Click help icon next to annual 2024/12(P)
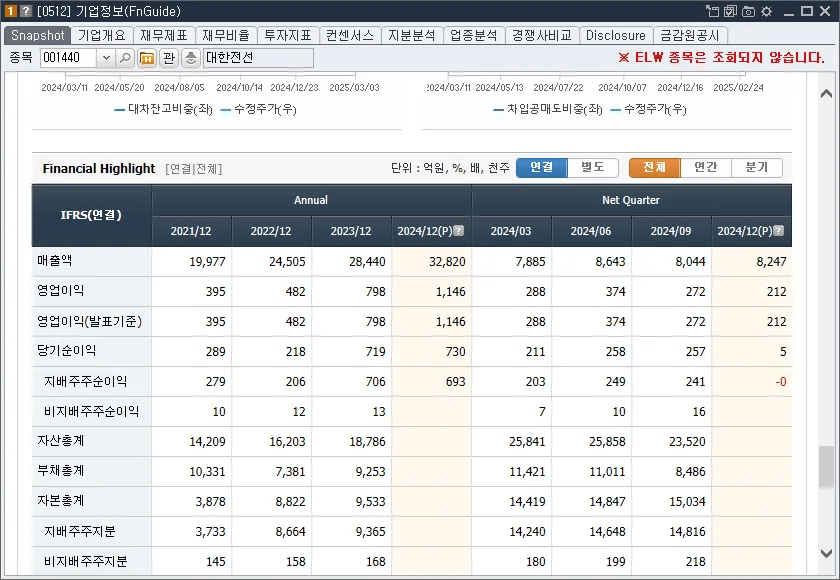This screenshot has width=840, height=580. pos(459,231)
